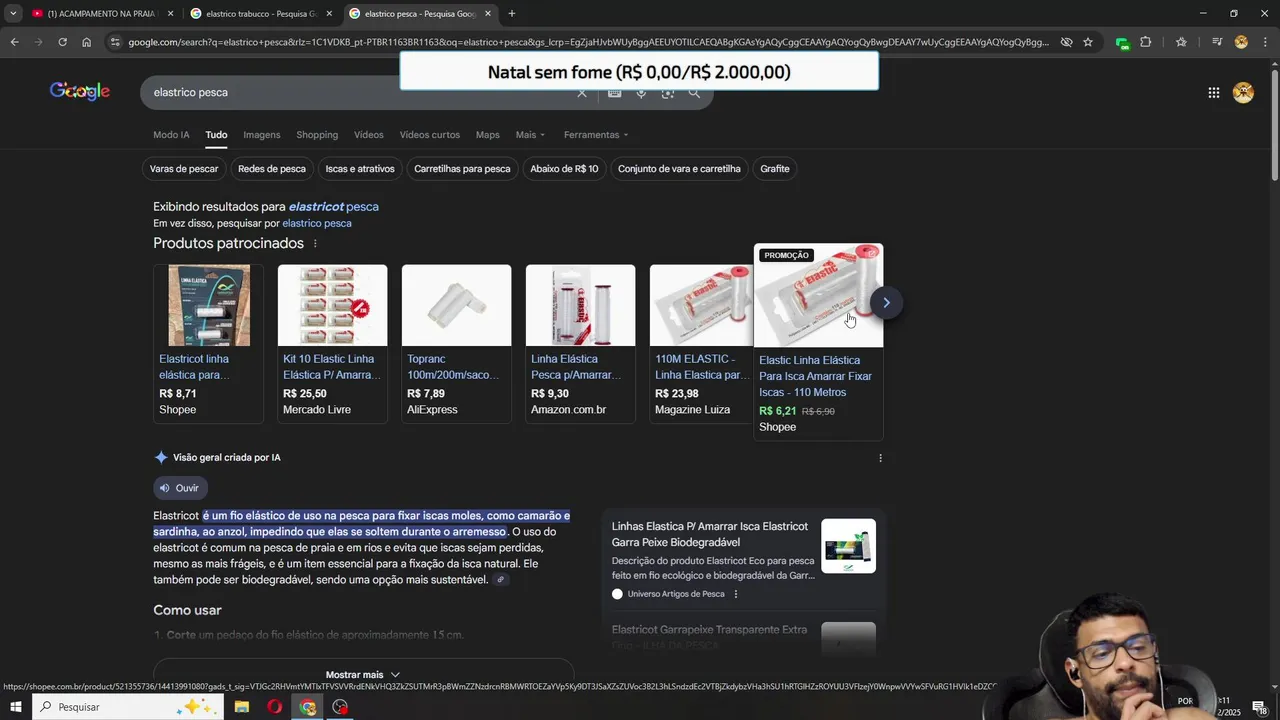This screenshot has width=1280, height=720.
Task: Filter by Carretilhas para pesca chip
Action: coord(462,169)
